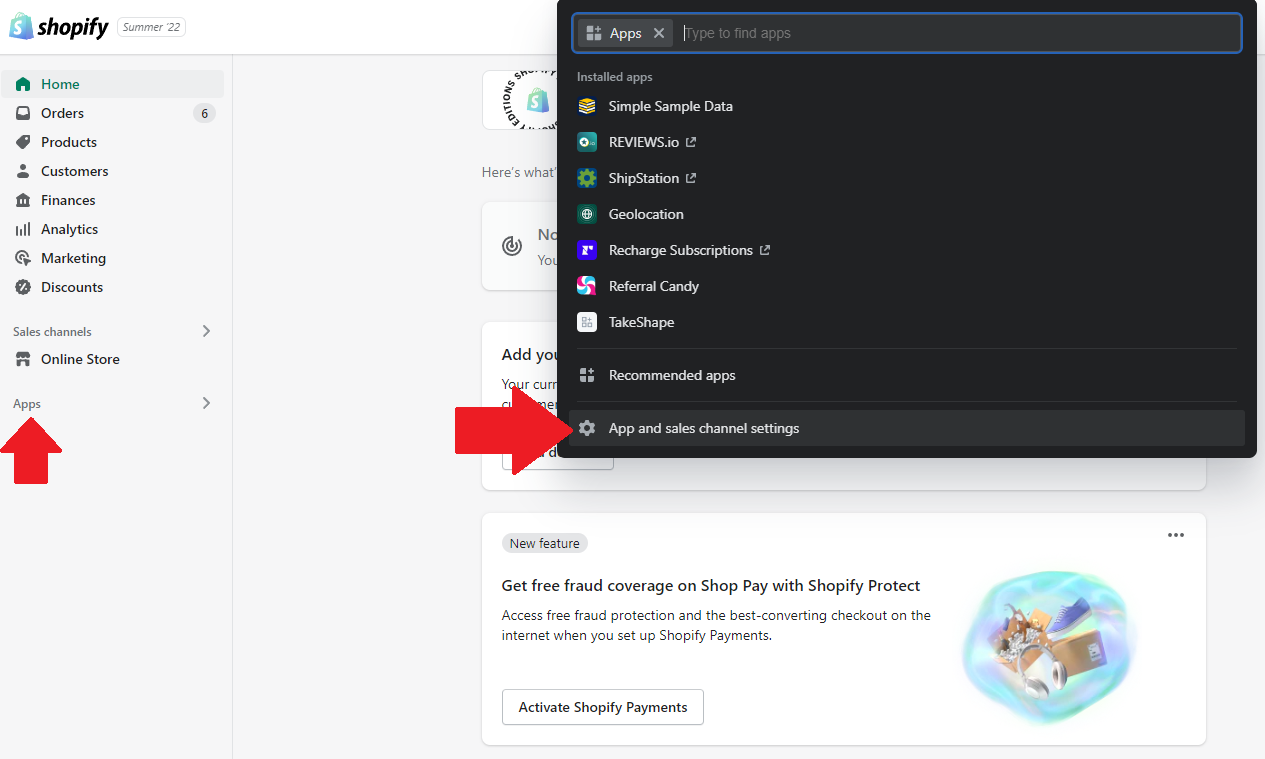Open Home in the sidebar

click(112, 84)
